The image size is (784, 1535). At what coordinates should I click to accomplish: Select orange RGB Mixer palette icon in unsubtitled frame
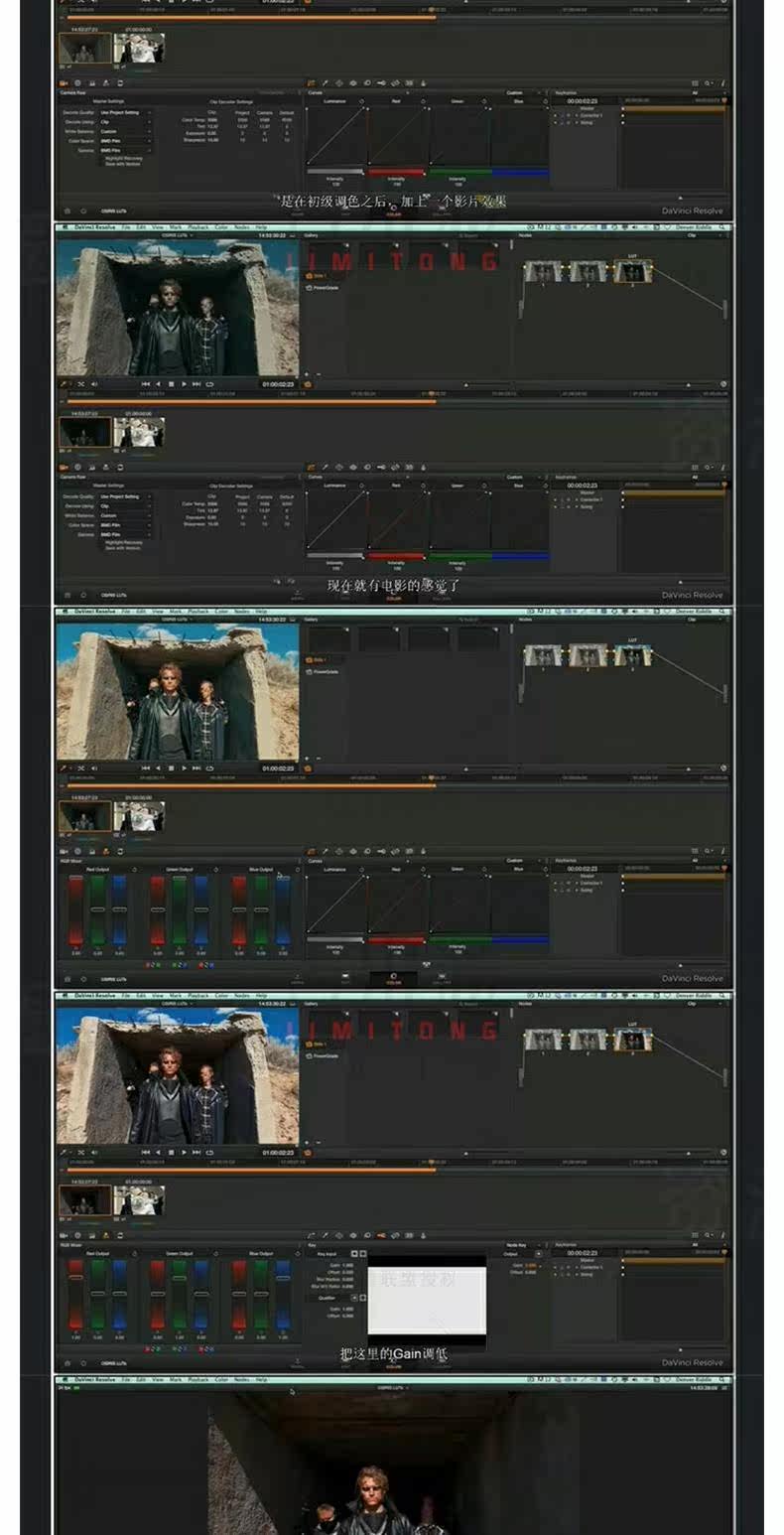coord(106,852)
